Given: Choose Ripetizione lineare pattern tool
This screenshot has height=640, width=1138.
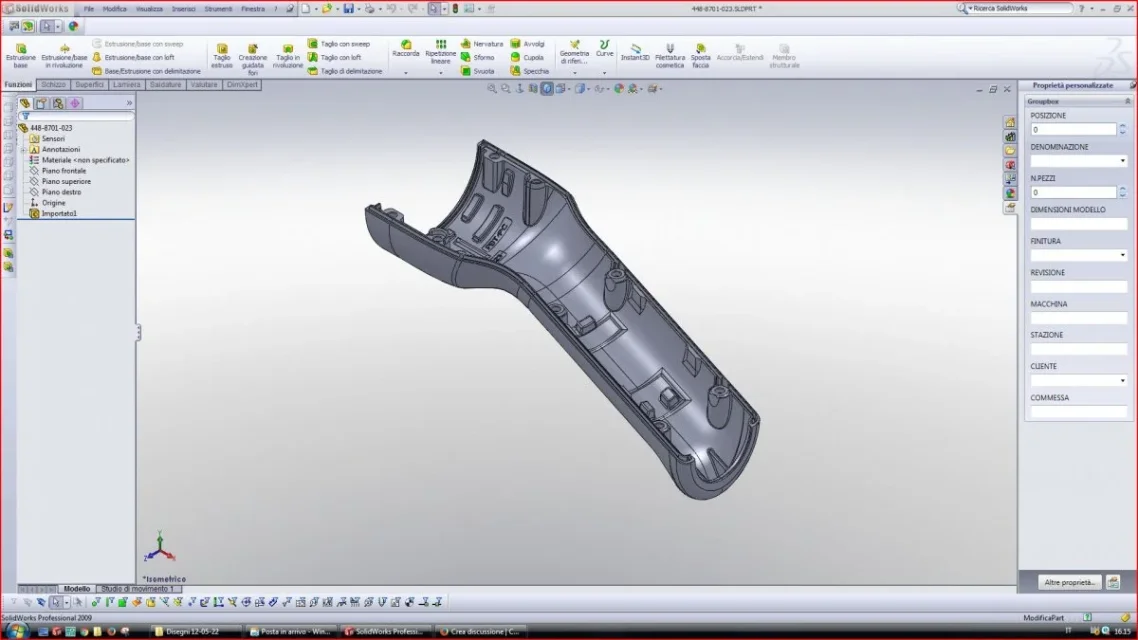Looking at the screenshot, I should tap(441, 52).
